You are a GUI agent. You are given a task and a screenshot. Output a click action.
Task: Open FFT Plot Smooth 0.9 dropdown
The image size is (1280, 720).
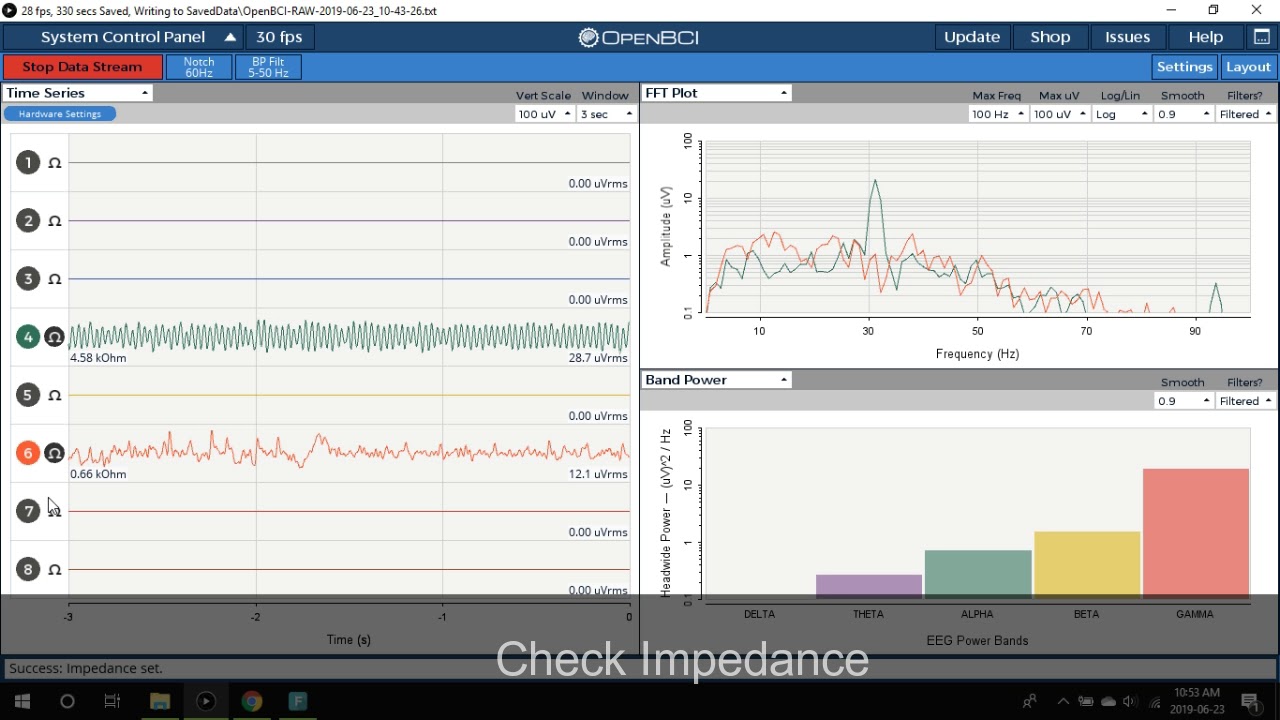1183,114
